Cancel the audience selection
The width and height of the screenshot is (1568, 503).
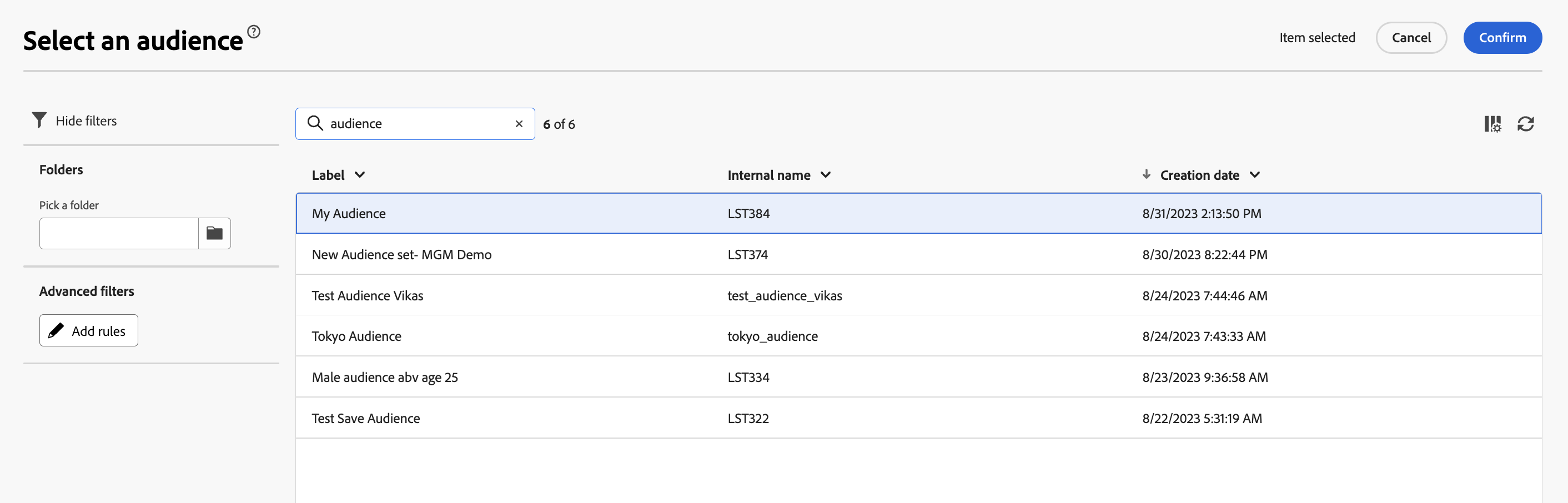[x=1410, y=38]
